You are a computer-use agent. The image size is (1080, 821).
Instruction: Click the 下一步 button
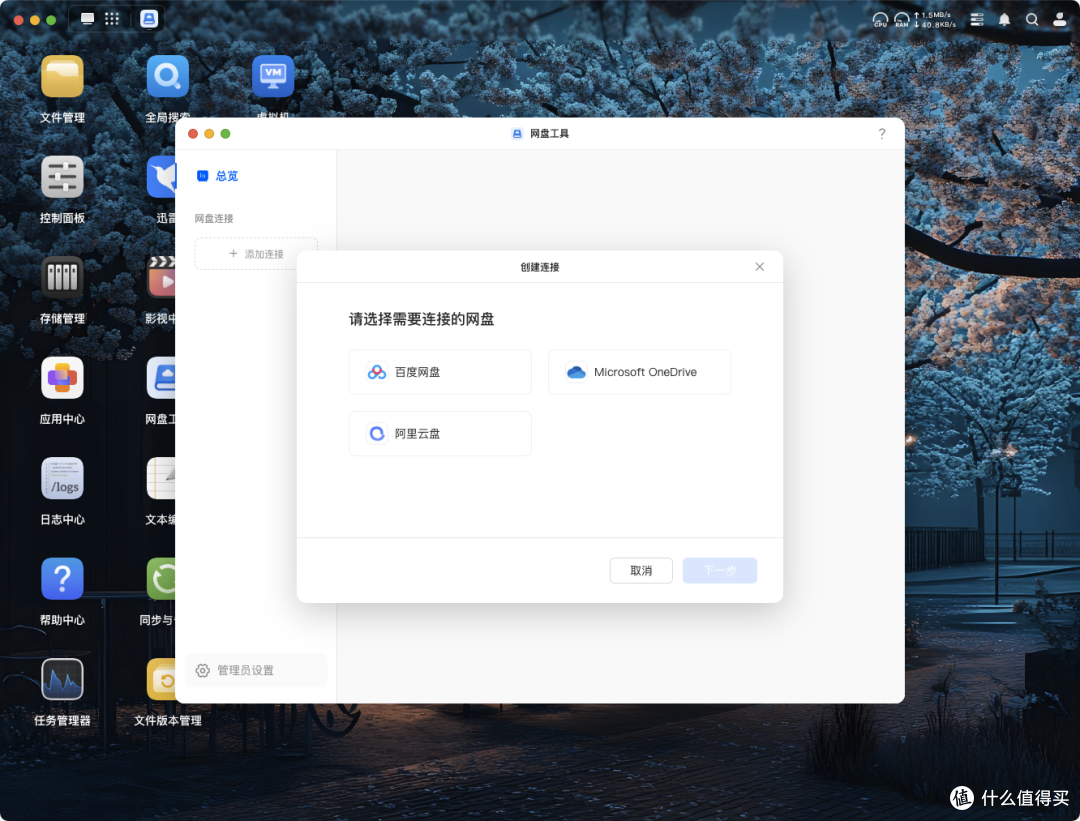[720, 570]
